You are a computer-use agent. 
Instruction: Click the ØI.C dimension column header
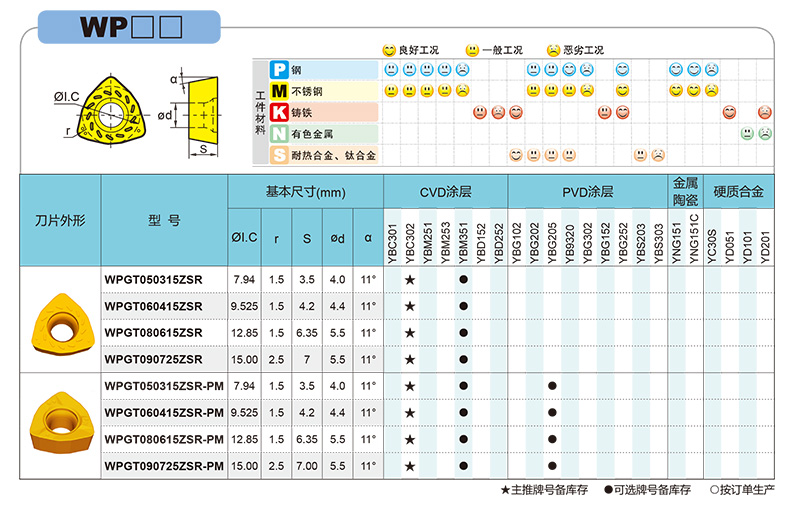tap(244, 237)
